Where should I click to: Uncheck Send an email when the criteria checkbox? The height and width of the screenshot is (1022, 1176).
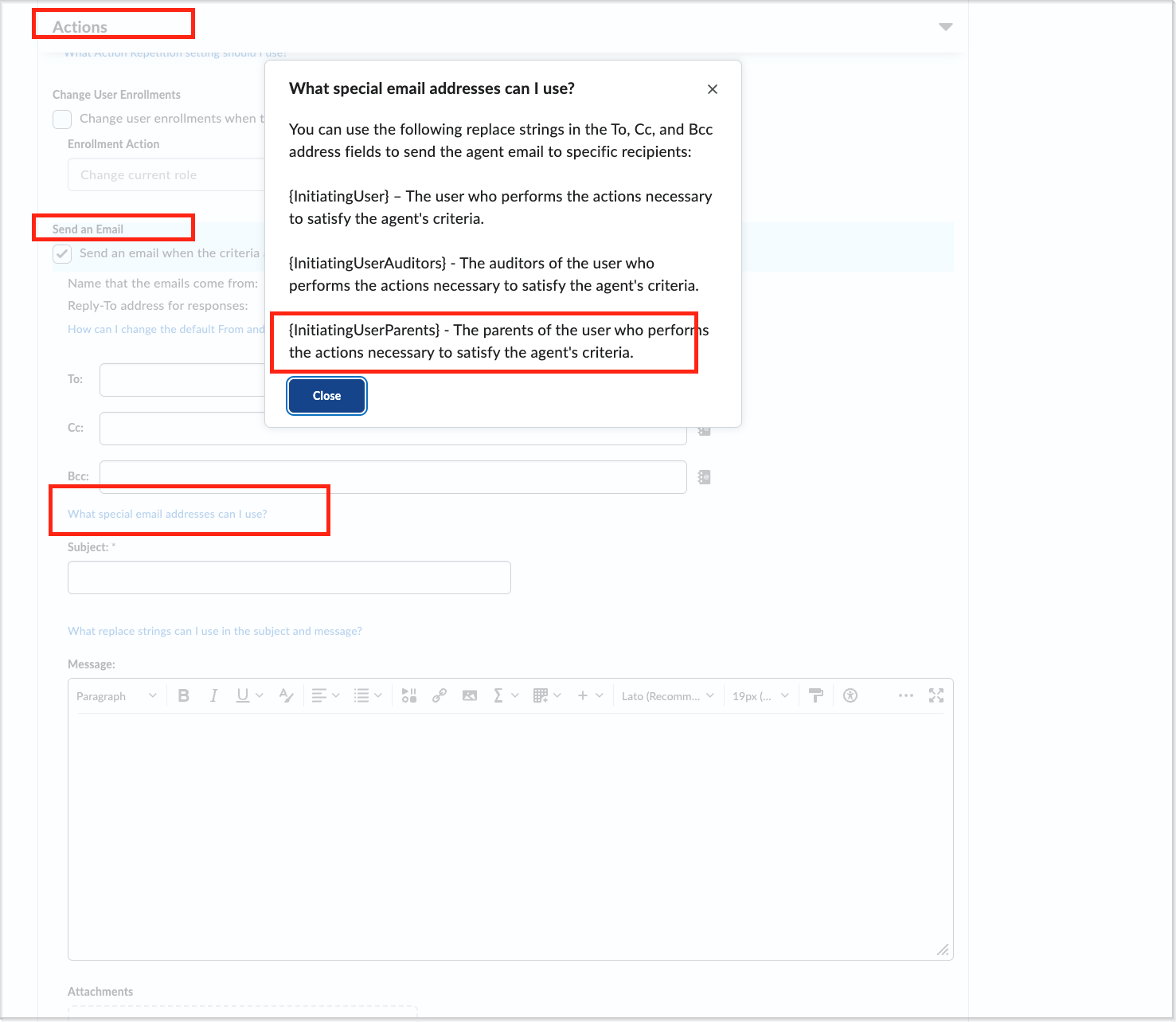tap(61, 253)
